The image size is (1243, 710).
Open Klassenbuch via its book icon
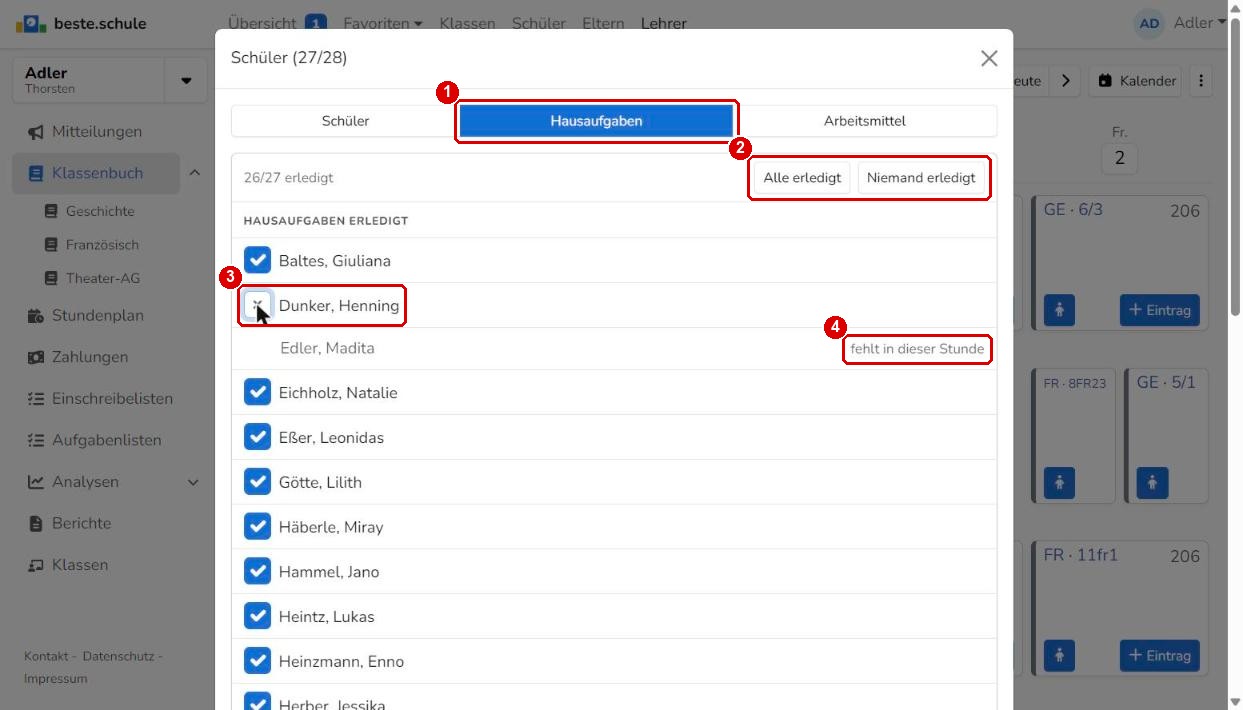tap(36, 173)
